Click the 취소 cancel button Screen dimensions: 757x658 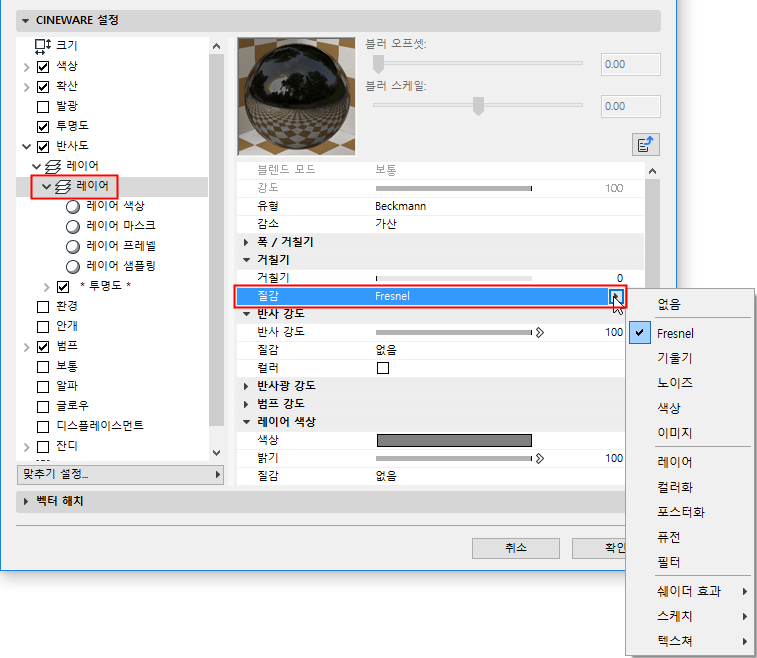pyautogui.click(x=516, y=548)
